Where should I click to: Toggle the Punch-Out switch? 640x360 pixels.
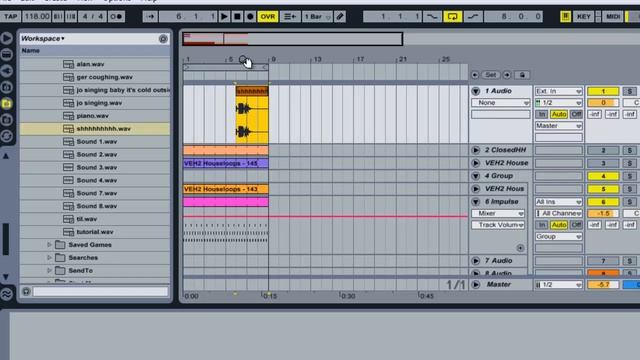[x=473, y=17]
